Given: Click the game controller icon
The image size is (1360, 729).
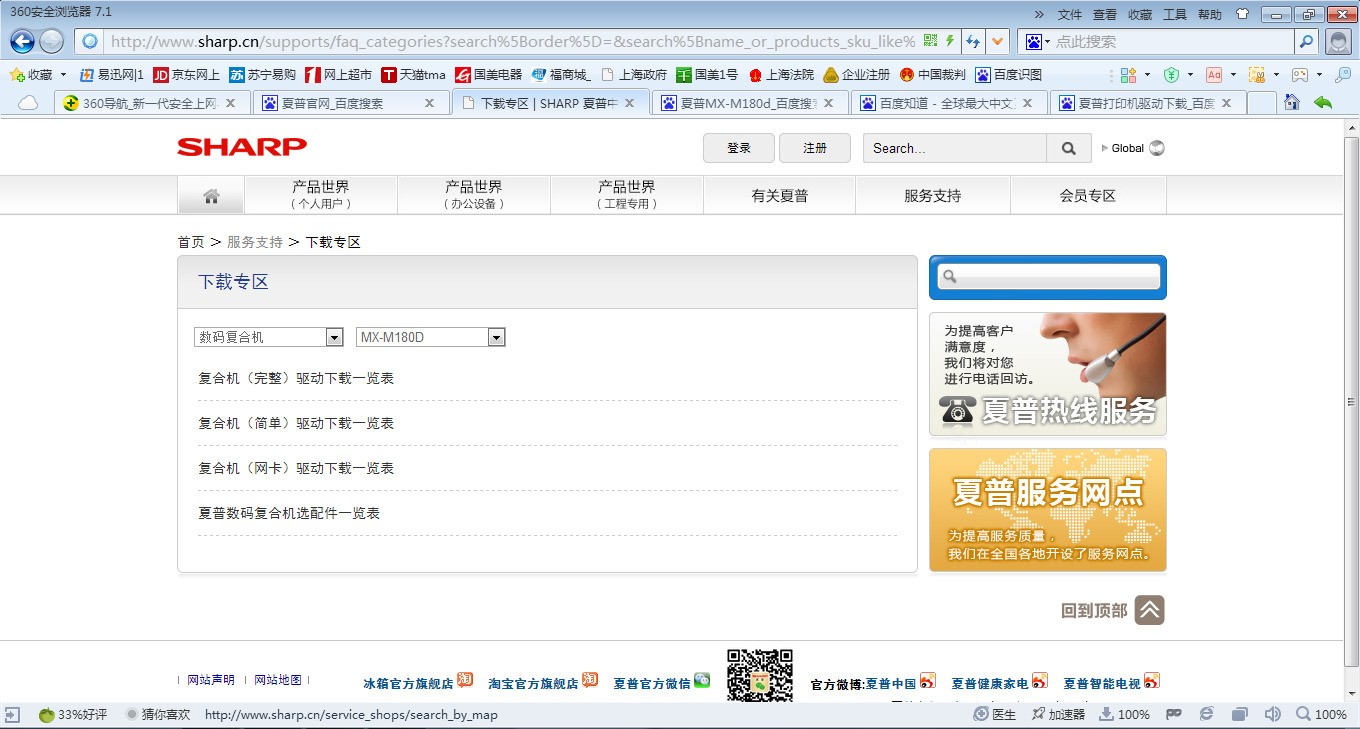Looking at the screenshot, I should point(1300,75).
